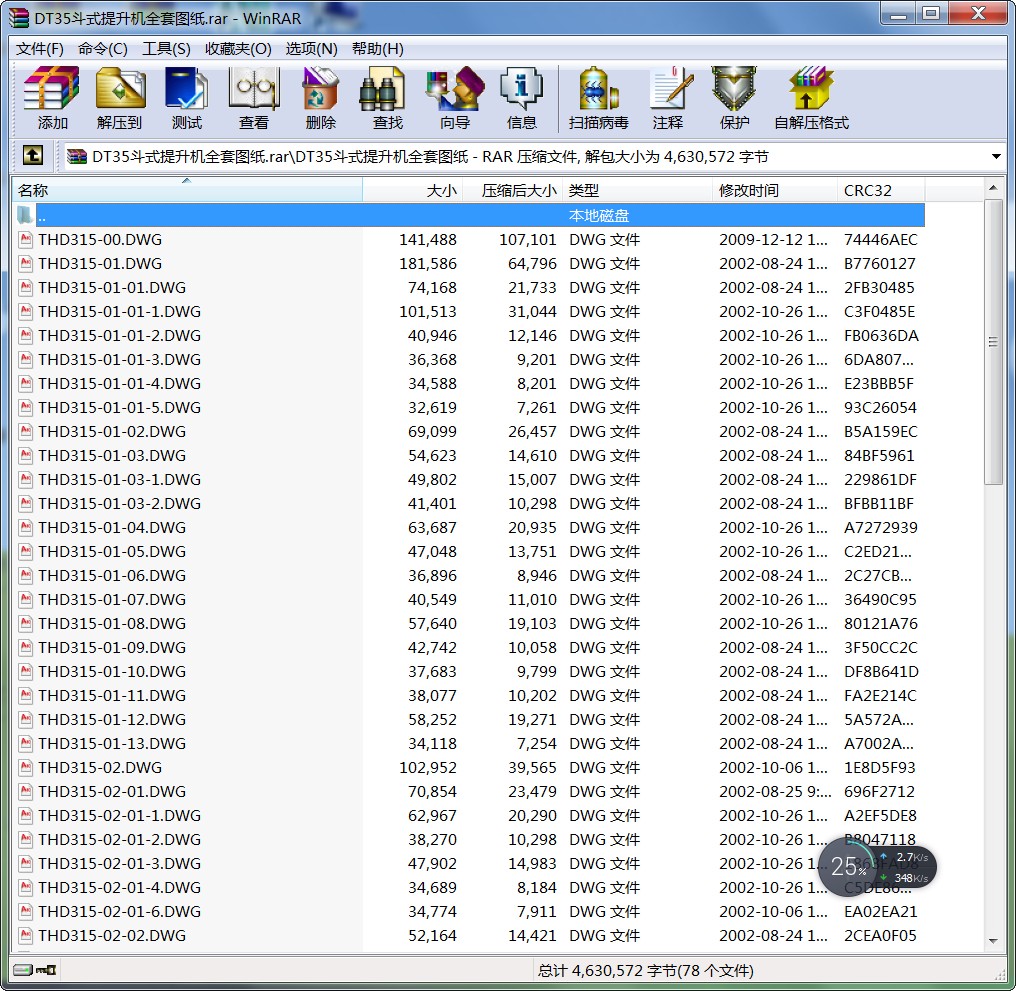Click the vertical scrollbar thumb
This screenshot has width=1016, height=991.
click(993, 342)
